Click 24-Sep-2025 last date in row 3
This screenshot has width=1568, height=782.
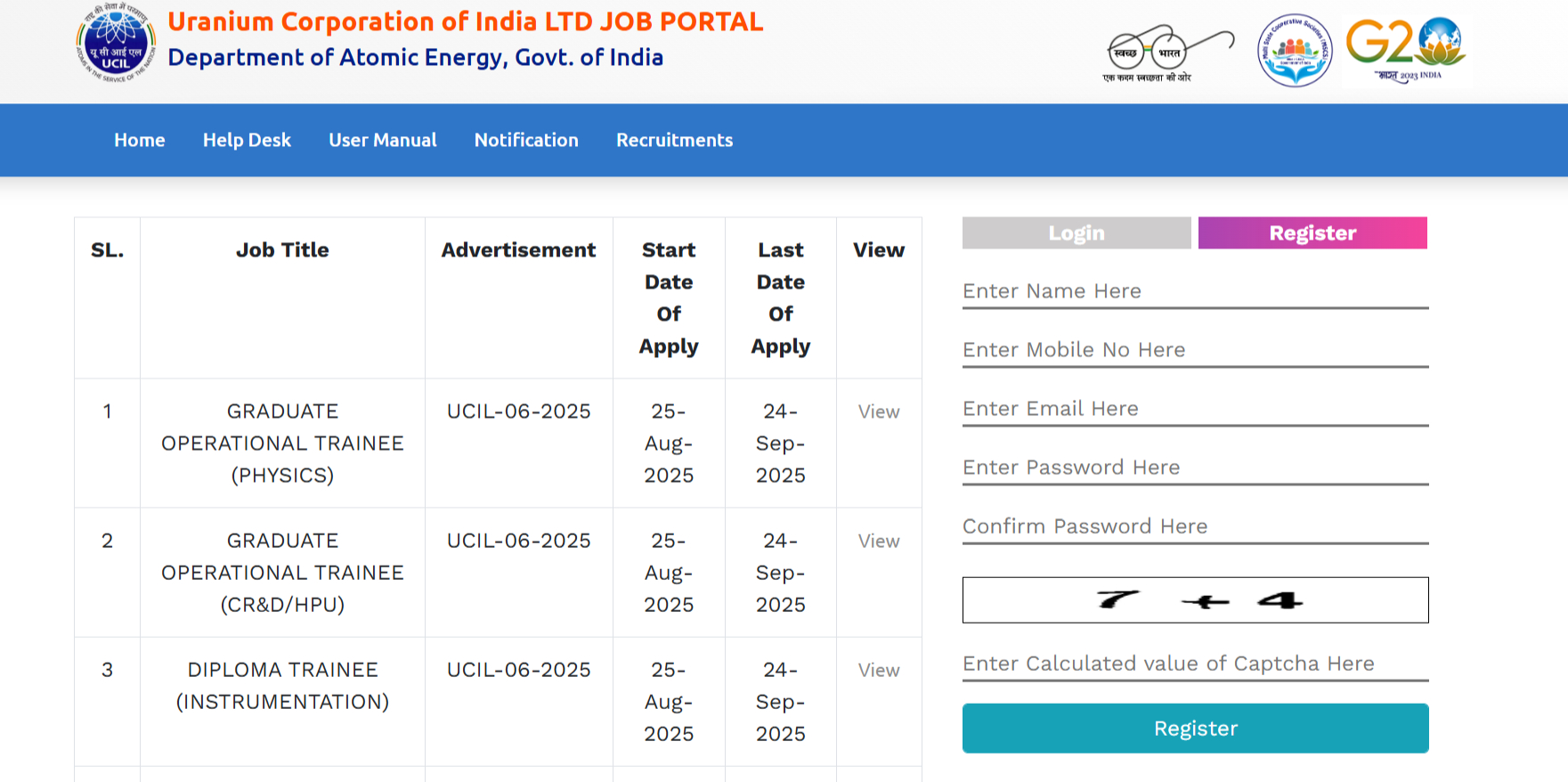coord(781,702)
